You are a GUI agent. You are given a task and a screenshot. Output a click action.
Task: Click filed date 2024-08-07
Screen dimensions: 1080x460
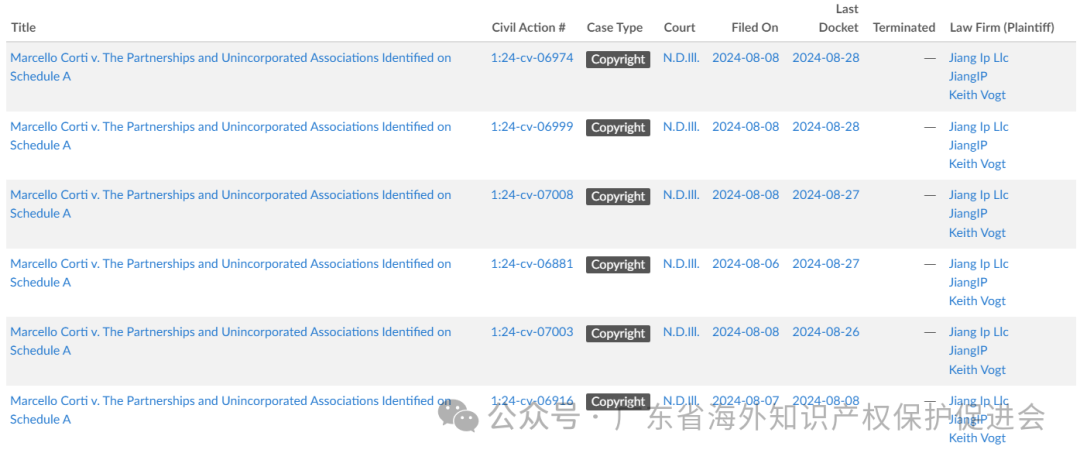(745, 401)
